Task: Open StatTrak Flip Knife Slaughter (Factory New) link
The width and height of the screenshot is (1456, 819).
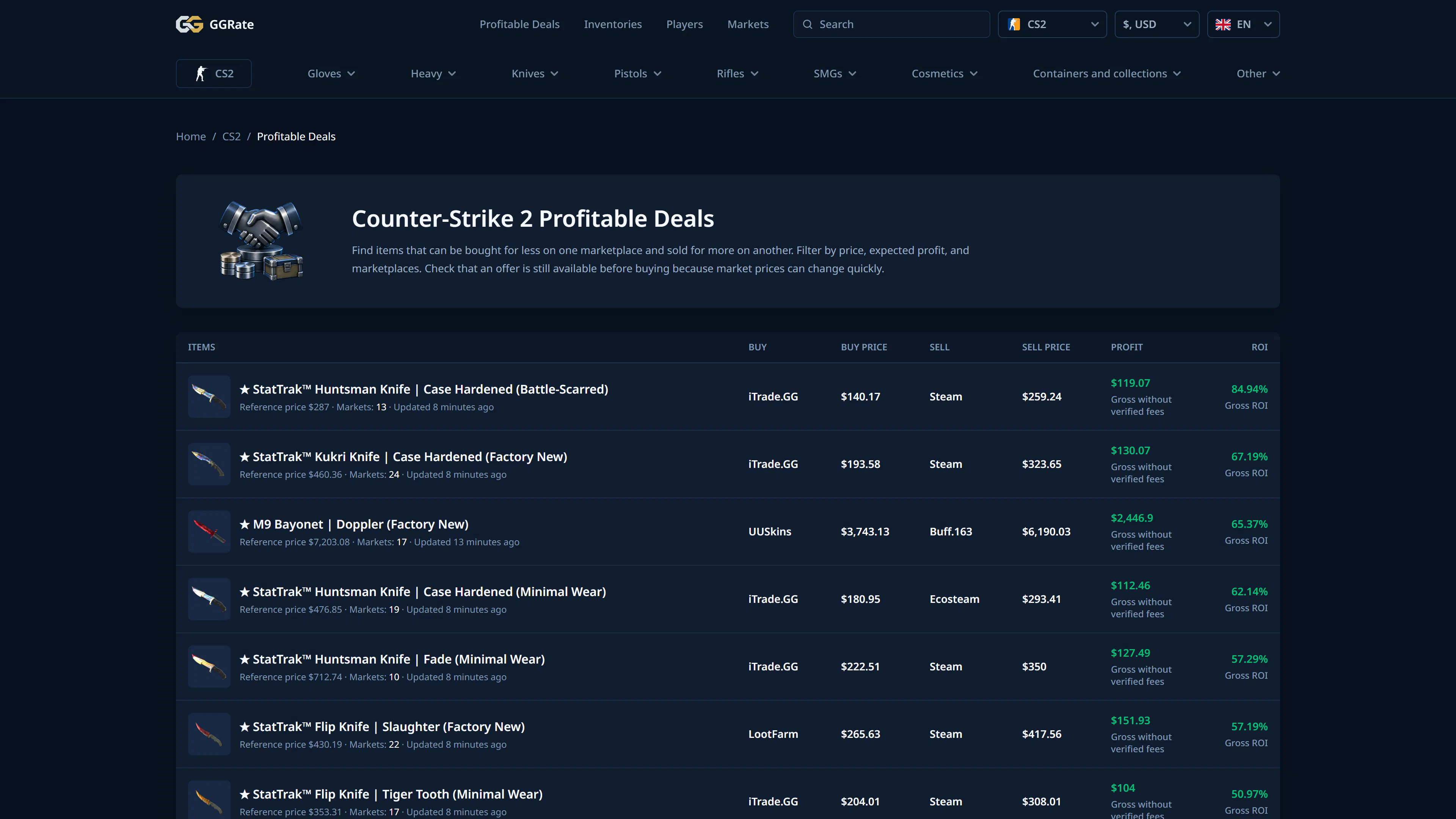Action: click(x=382, y=727)
